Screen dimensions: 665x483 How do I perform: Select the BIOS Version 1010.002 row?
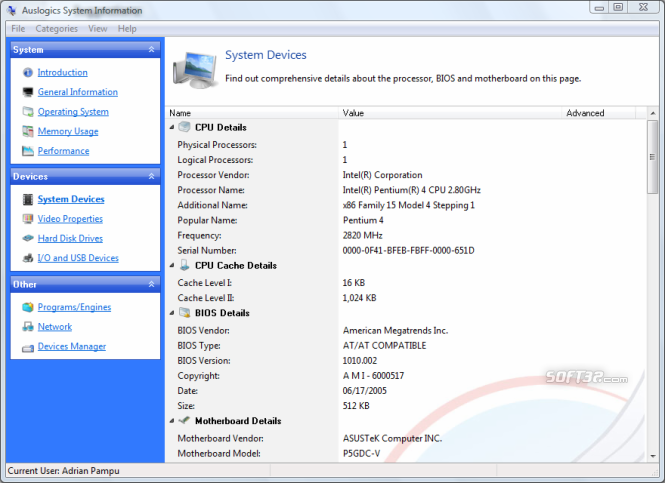[406, 360]
